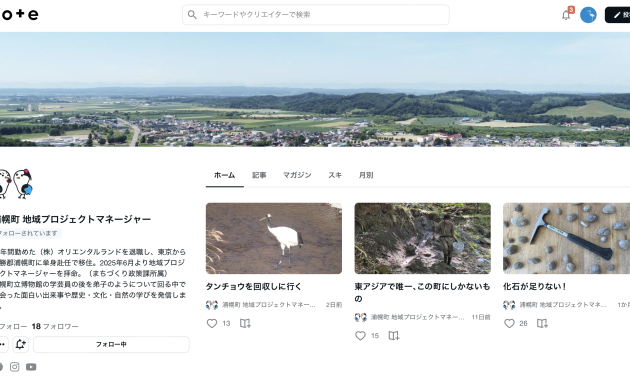Toggle new-post notification bell button
The image size is (630, 380).
tap(20, 344)
